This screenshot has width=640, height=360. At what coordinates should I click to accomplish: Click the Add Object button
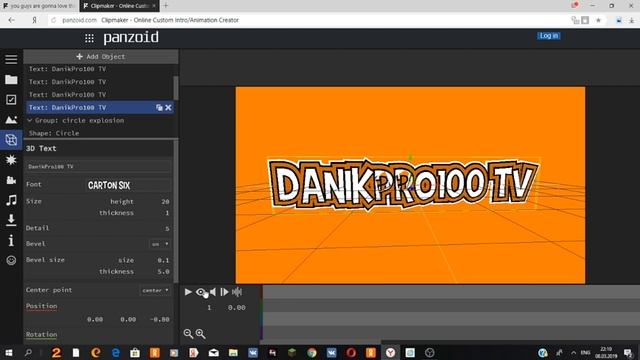pos(101,56)
